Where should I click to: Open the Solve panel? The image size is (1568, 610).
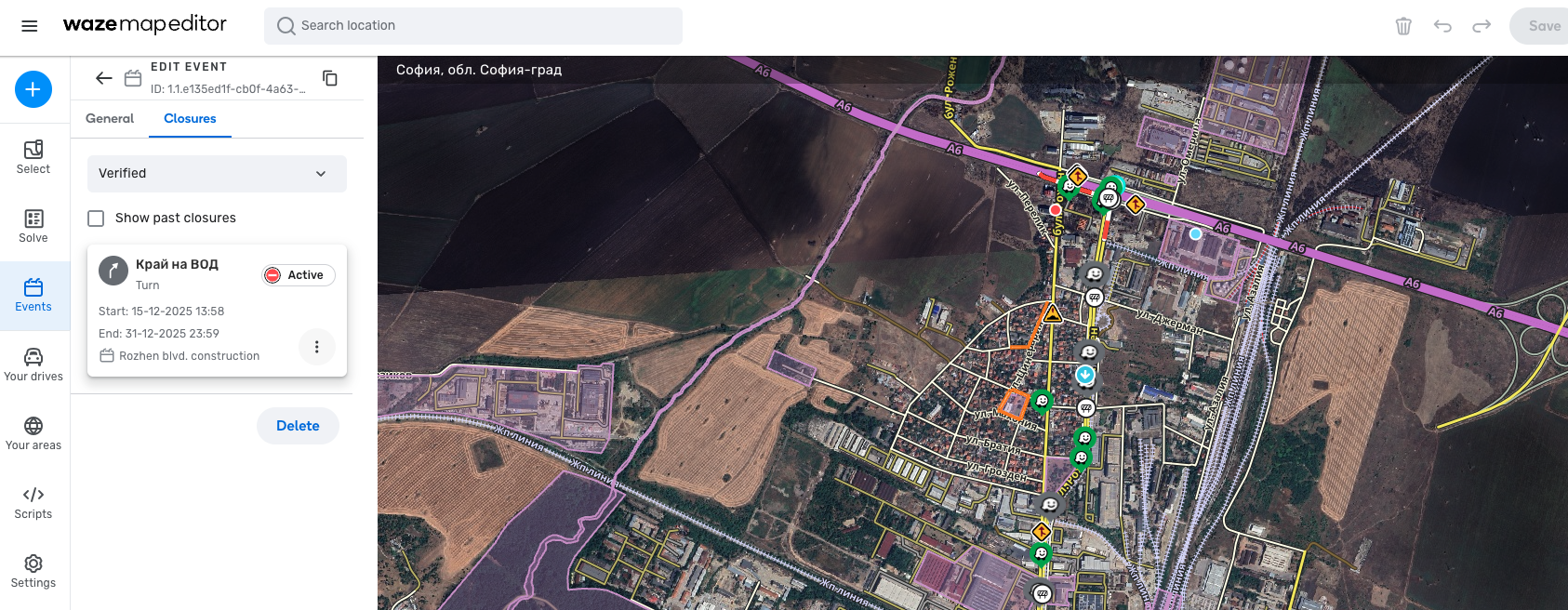(x=33, y=226)
